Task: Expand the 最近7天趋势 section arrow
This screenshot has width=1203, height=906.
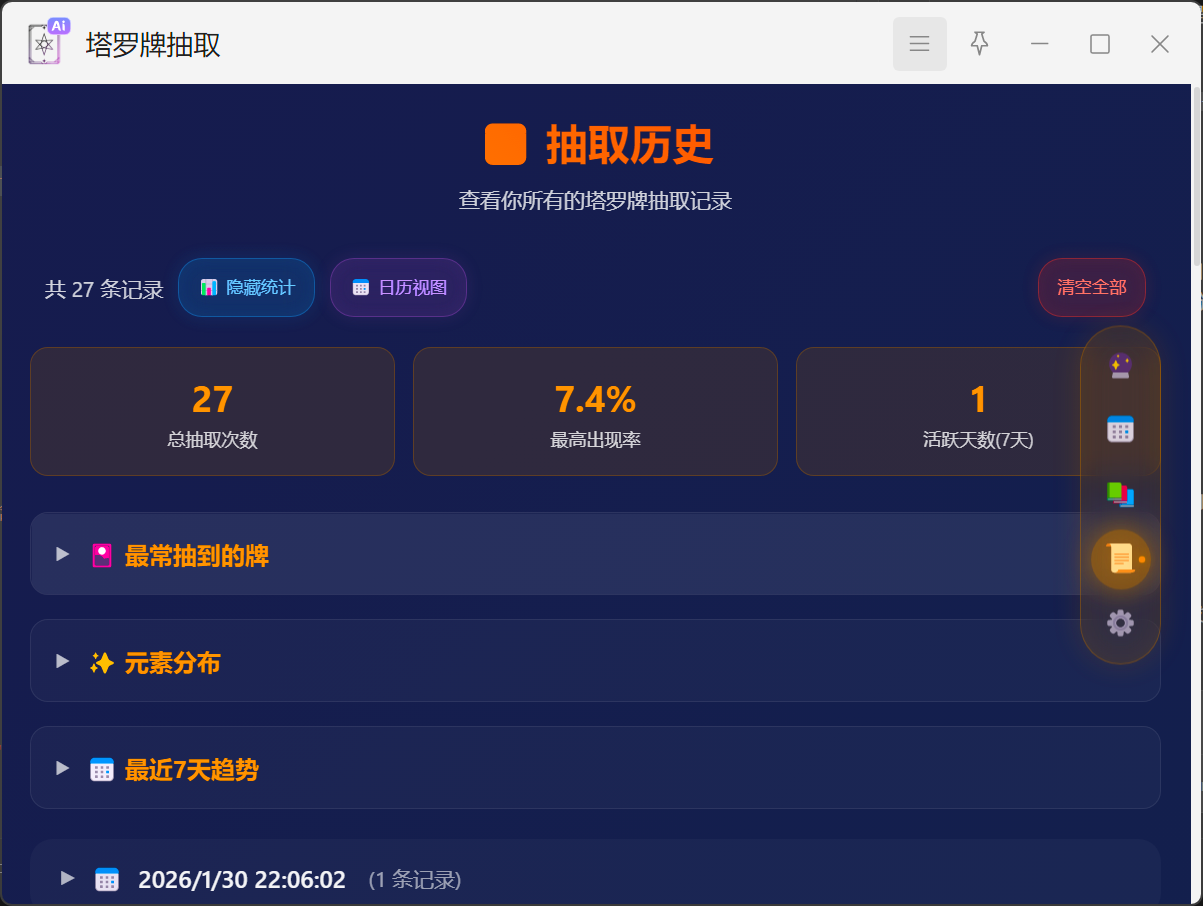Action: coord(63,768)
